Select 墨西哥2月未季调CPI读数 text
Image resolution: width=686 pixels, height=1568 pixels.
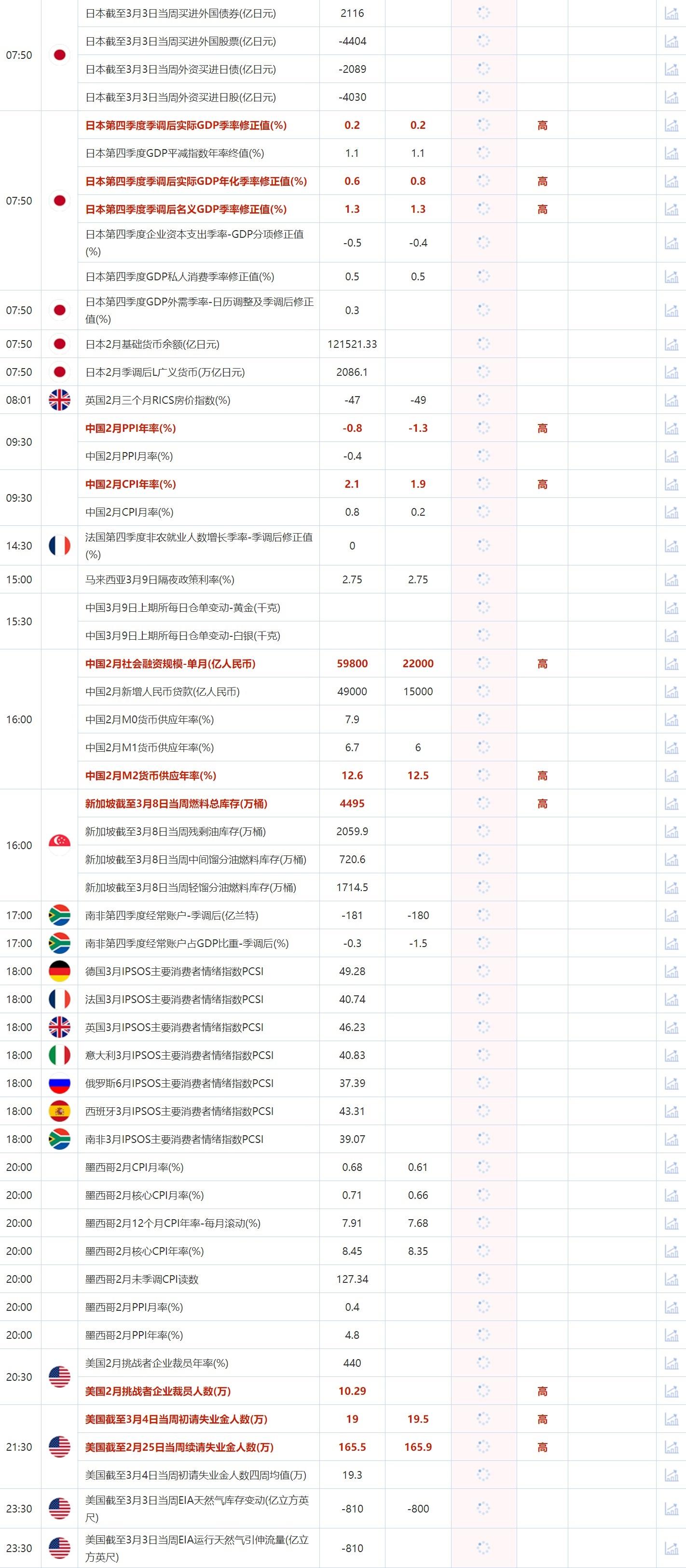pos(142,1279)
